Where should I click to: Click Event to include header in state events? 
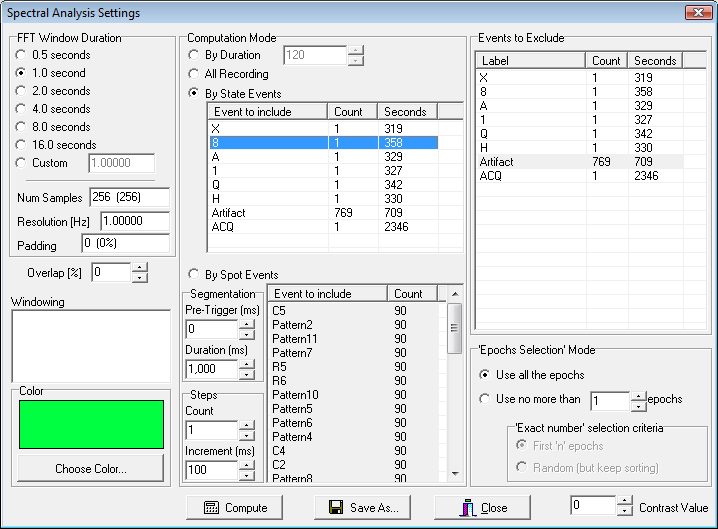(268, 112)
